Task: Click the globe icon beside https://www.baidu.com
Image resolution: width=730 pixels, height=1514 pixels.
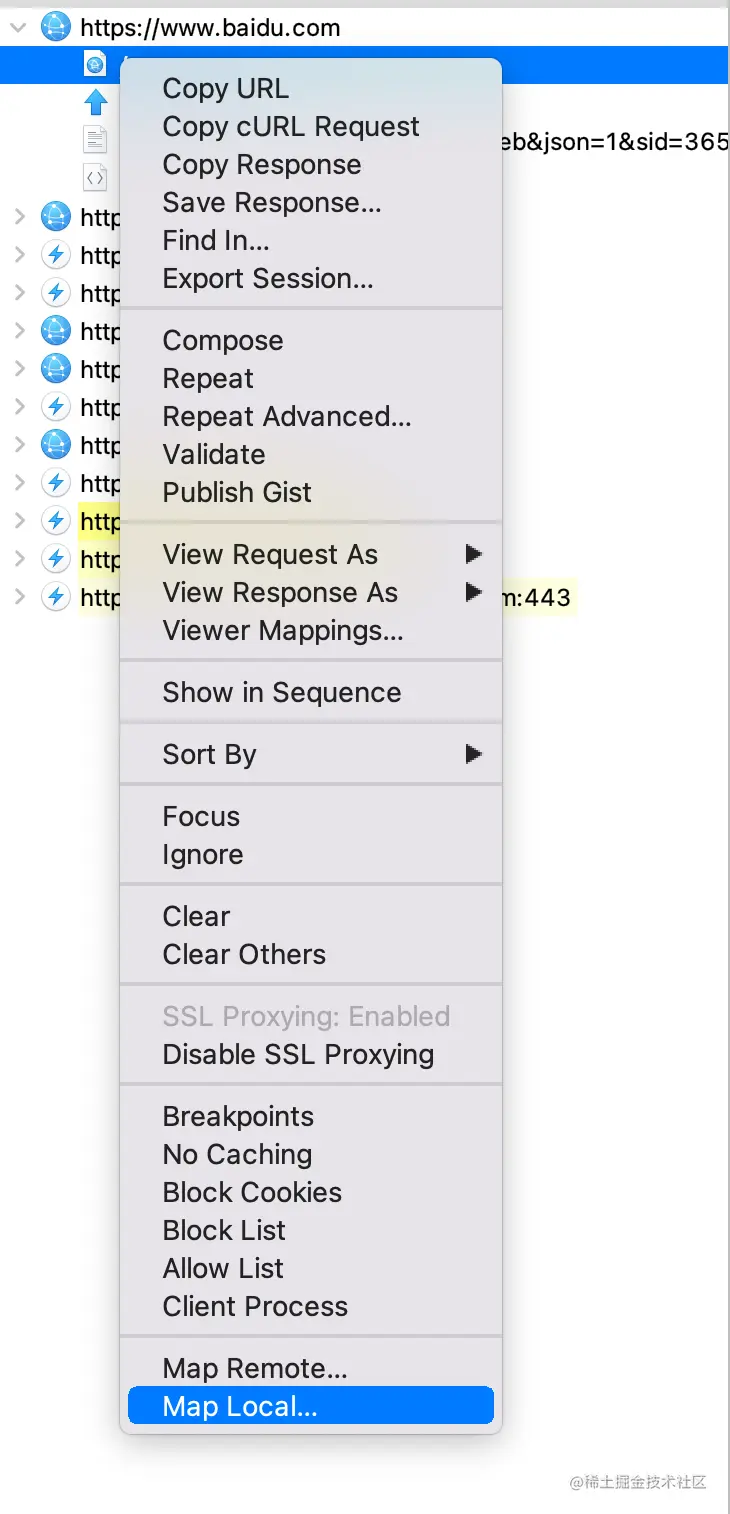Action: [x=56, y=27]
